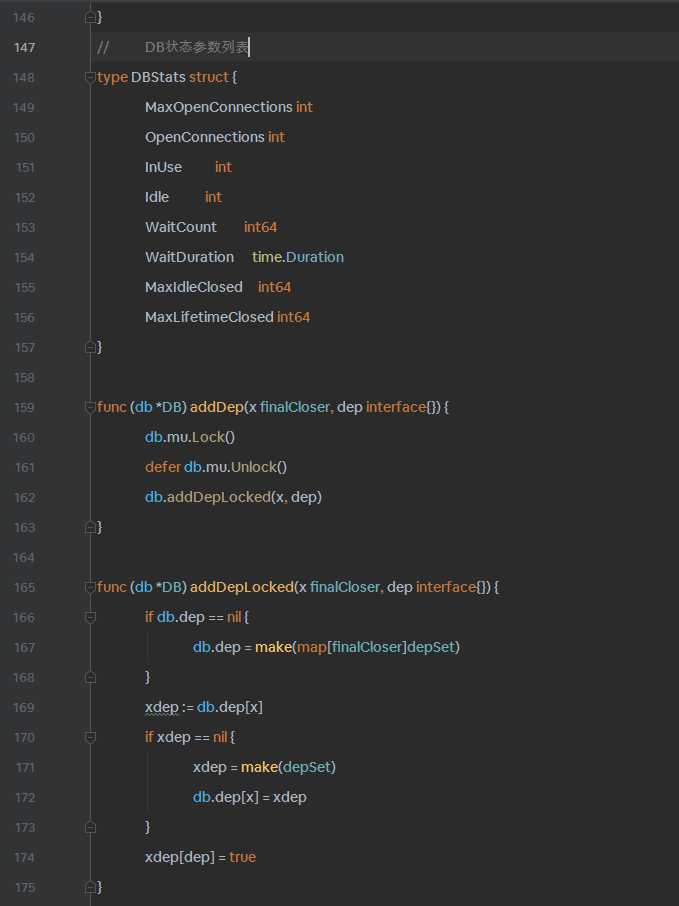The width and height of the screenshot is (679, 906).
Task: Click db.addDepLocked(x, dep) call
Action: [233, 497]
